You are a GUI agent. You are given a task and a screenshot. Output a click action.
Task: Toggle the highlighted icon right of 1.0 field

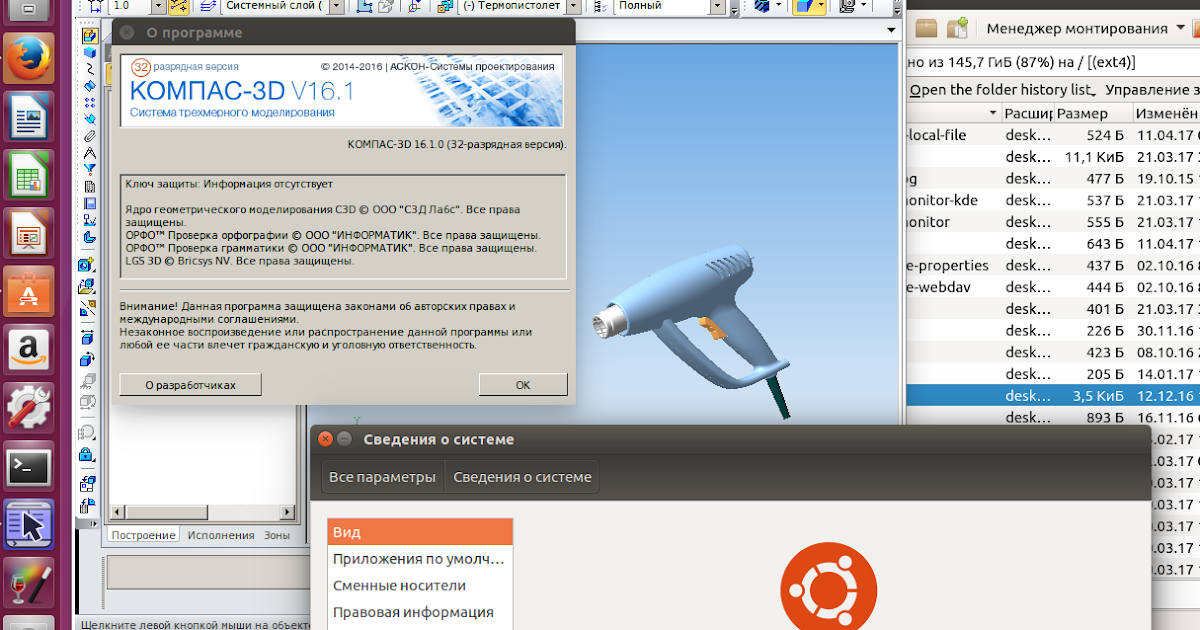coord(179,7)
